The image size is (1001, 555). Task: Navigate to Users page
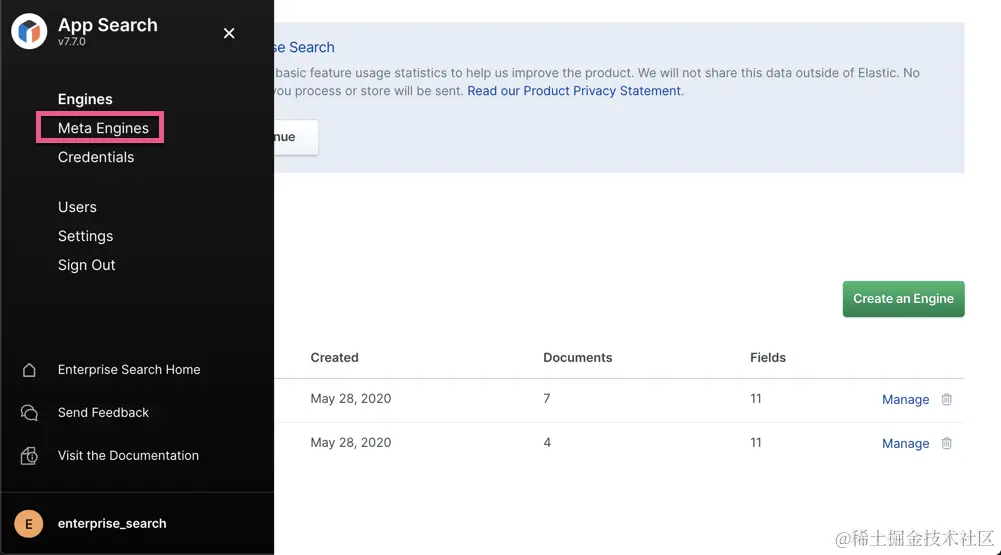coord(77,207)
